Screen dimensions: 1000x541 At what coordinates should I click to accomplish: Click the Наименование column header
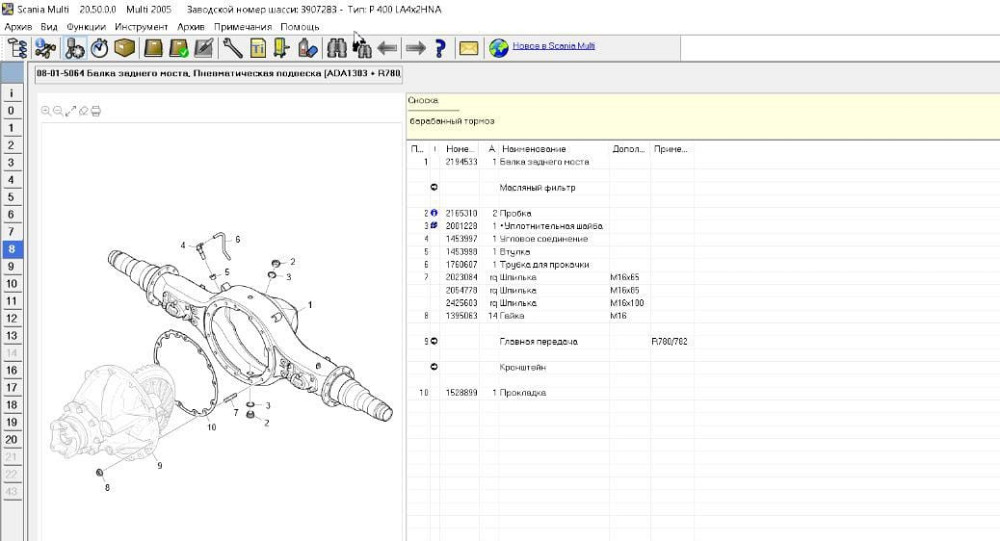pyautogui.click(x=534, y=149)
